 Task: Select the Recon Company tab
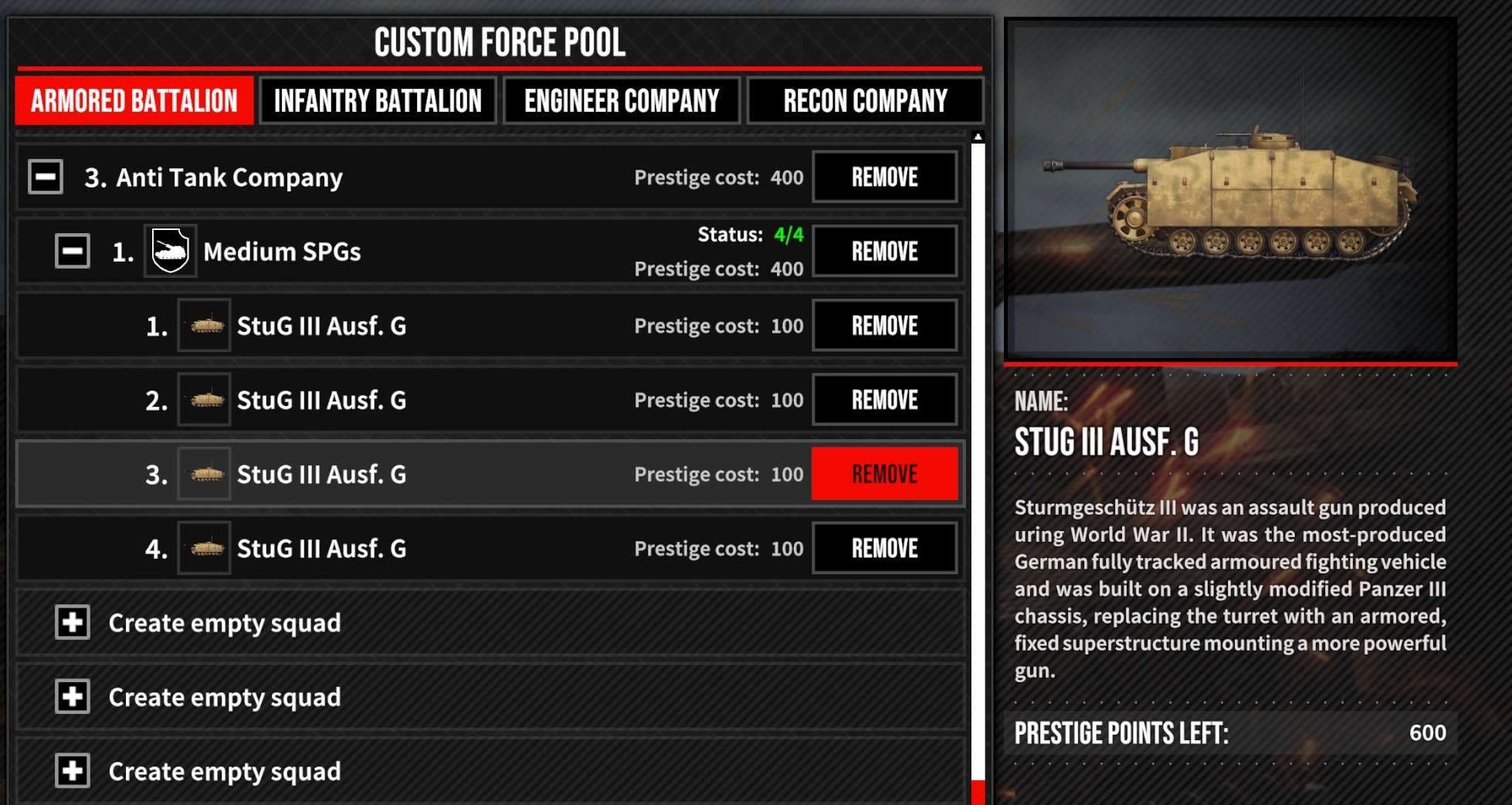tap(865, 100)
